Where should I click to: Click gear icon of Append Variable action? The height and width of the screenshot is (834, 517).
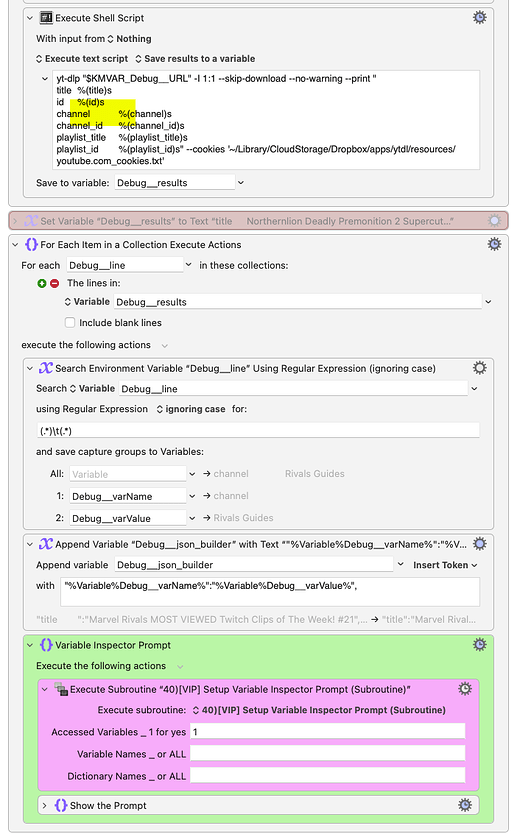coord(479,544)
